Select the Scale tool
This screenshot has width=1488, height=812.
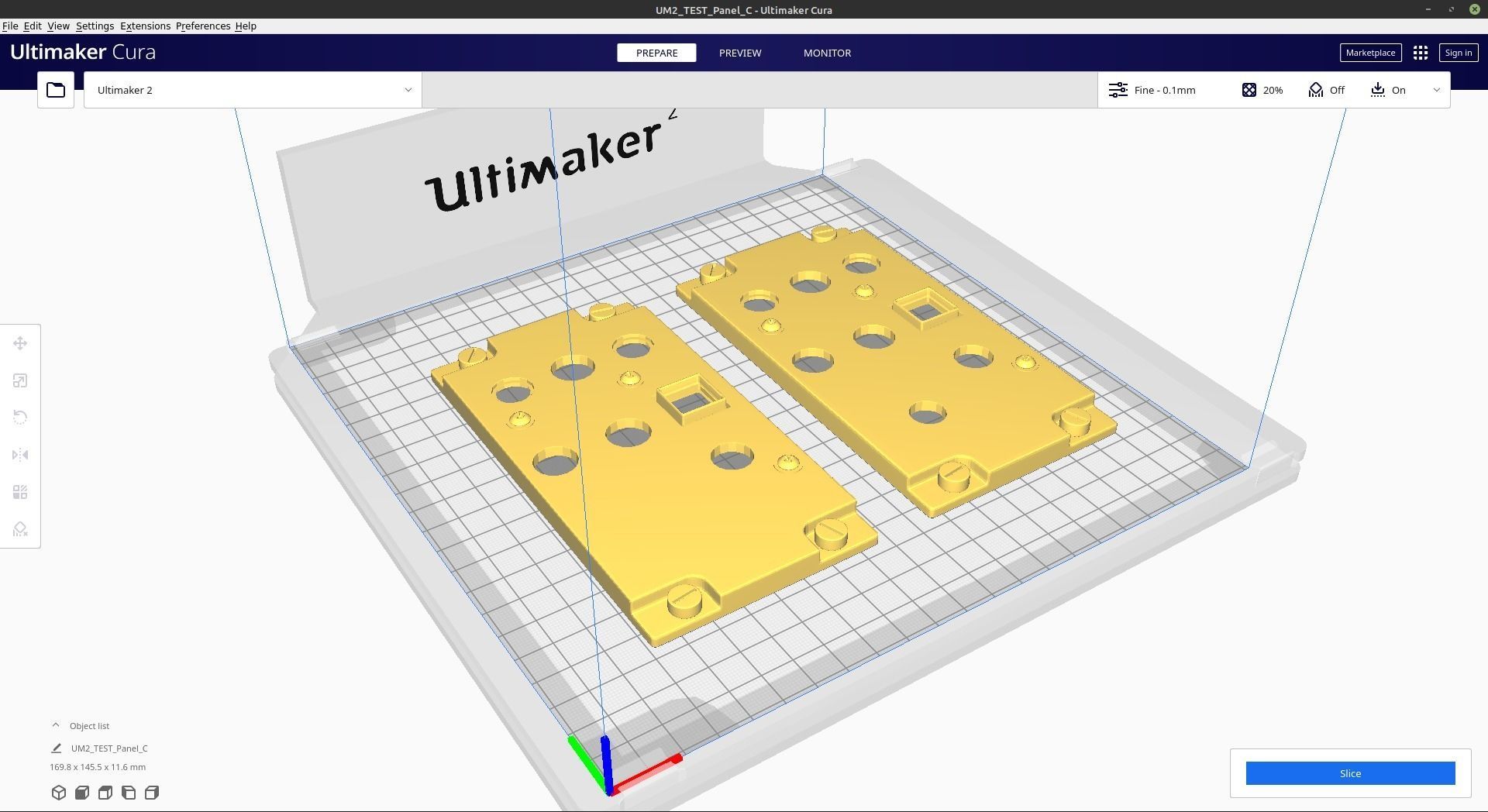point(20,380)
